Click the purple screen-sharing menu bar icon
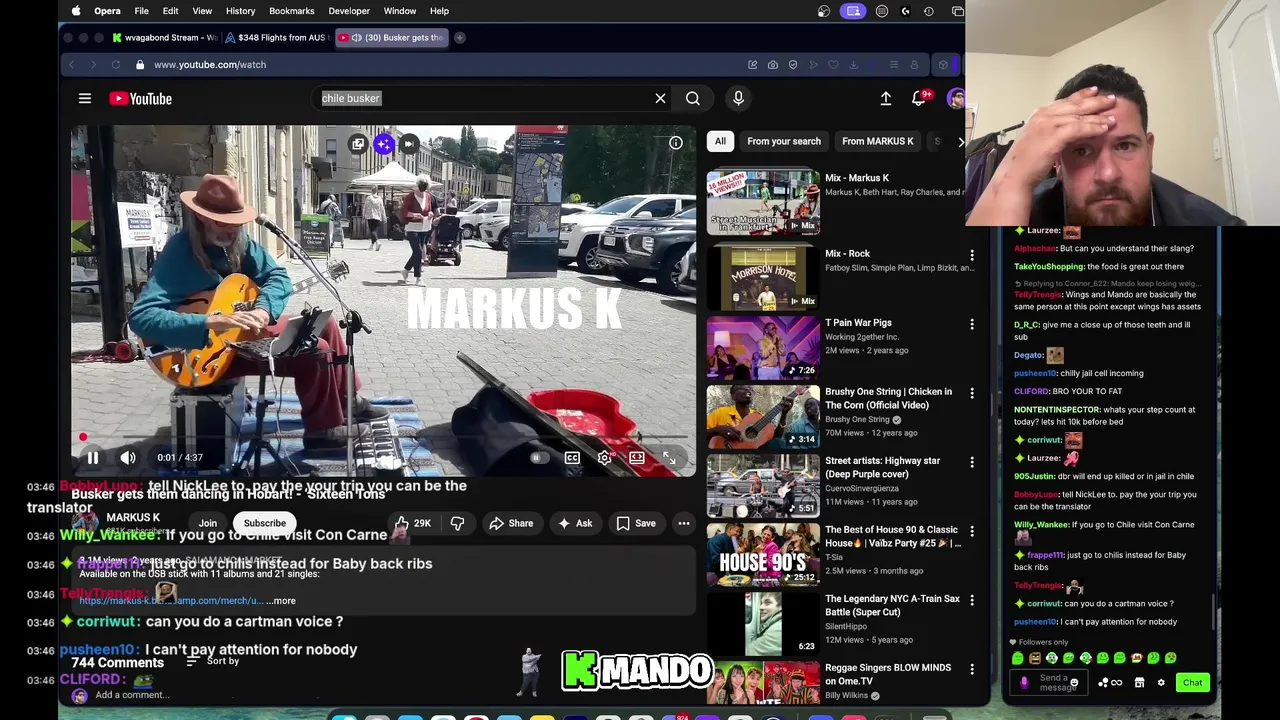1280x720 pixels. click(853, 11)
